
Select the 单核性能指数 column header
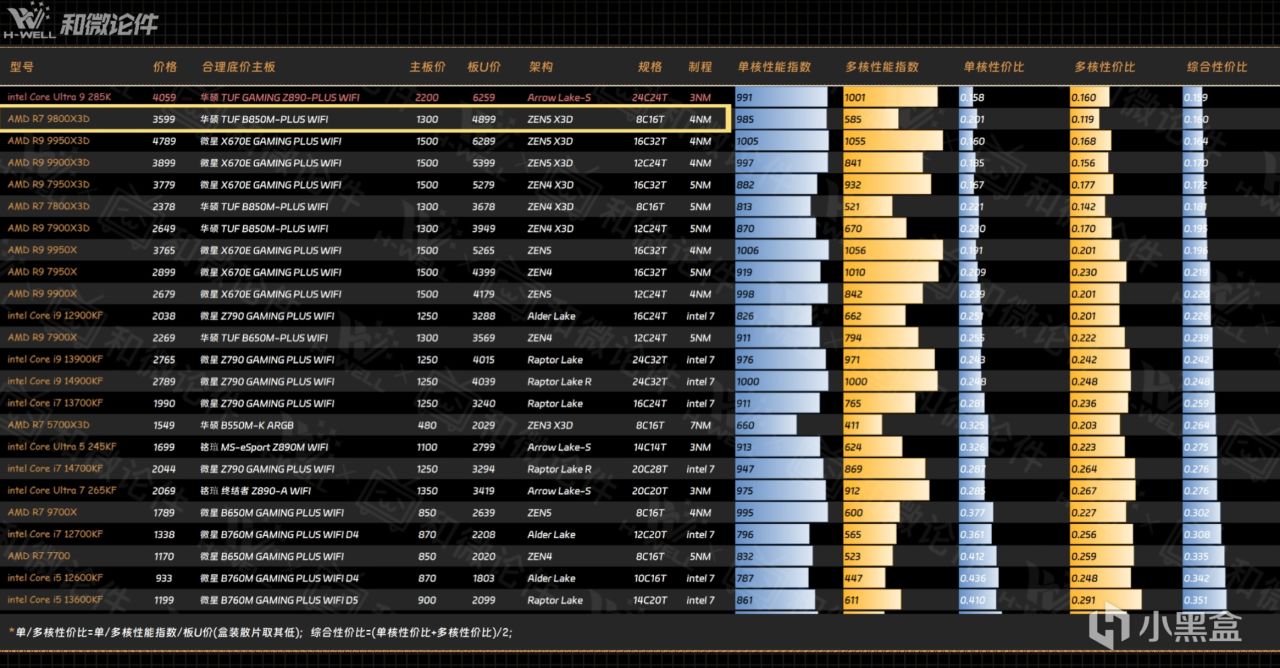tap(775, 67)
